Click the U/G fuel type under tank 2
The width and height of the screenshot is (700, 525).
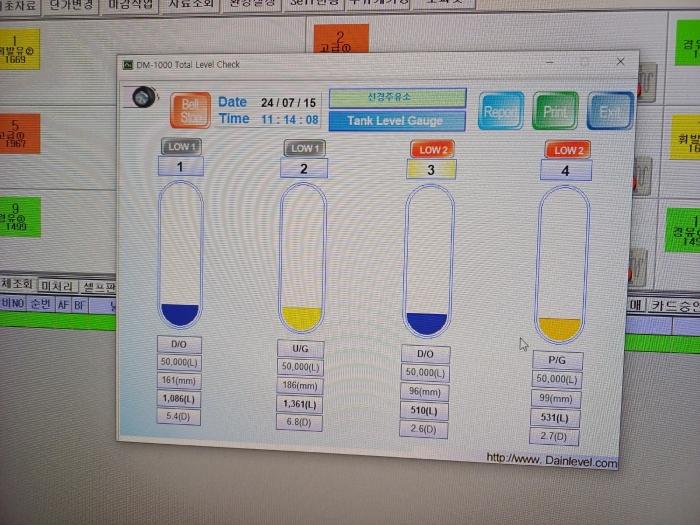click(300, 349)
